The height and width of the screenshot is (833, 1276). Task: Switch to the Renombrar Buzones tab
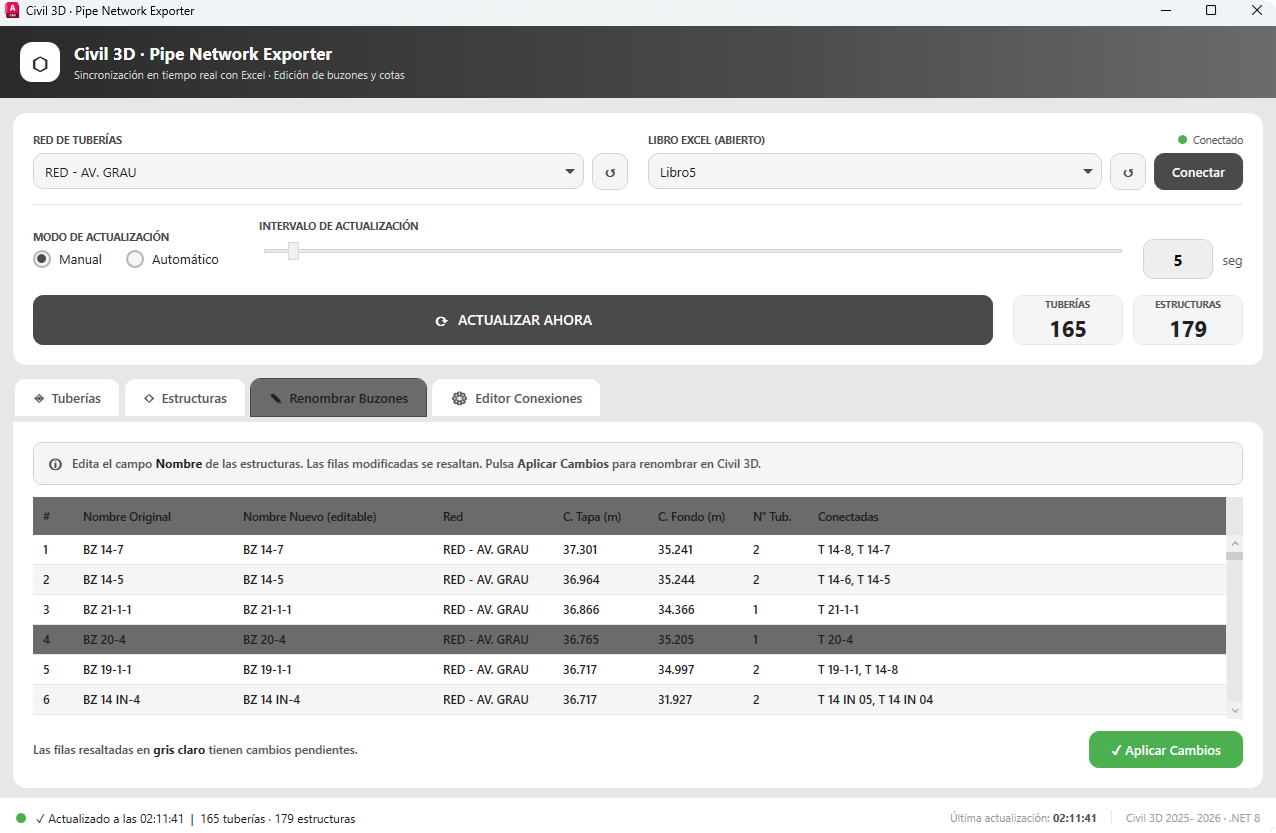point(339,398)
